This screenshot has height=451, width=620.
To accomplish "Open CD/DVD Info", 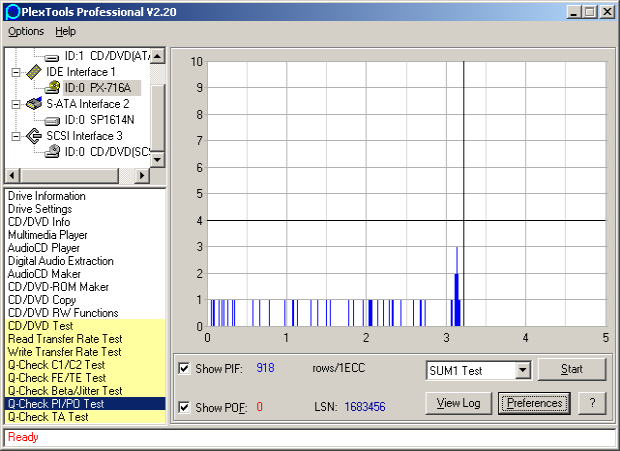I will (39, 222).
